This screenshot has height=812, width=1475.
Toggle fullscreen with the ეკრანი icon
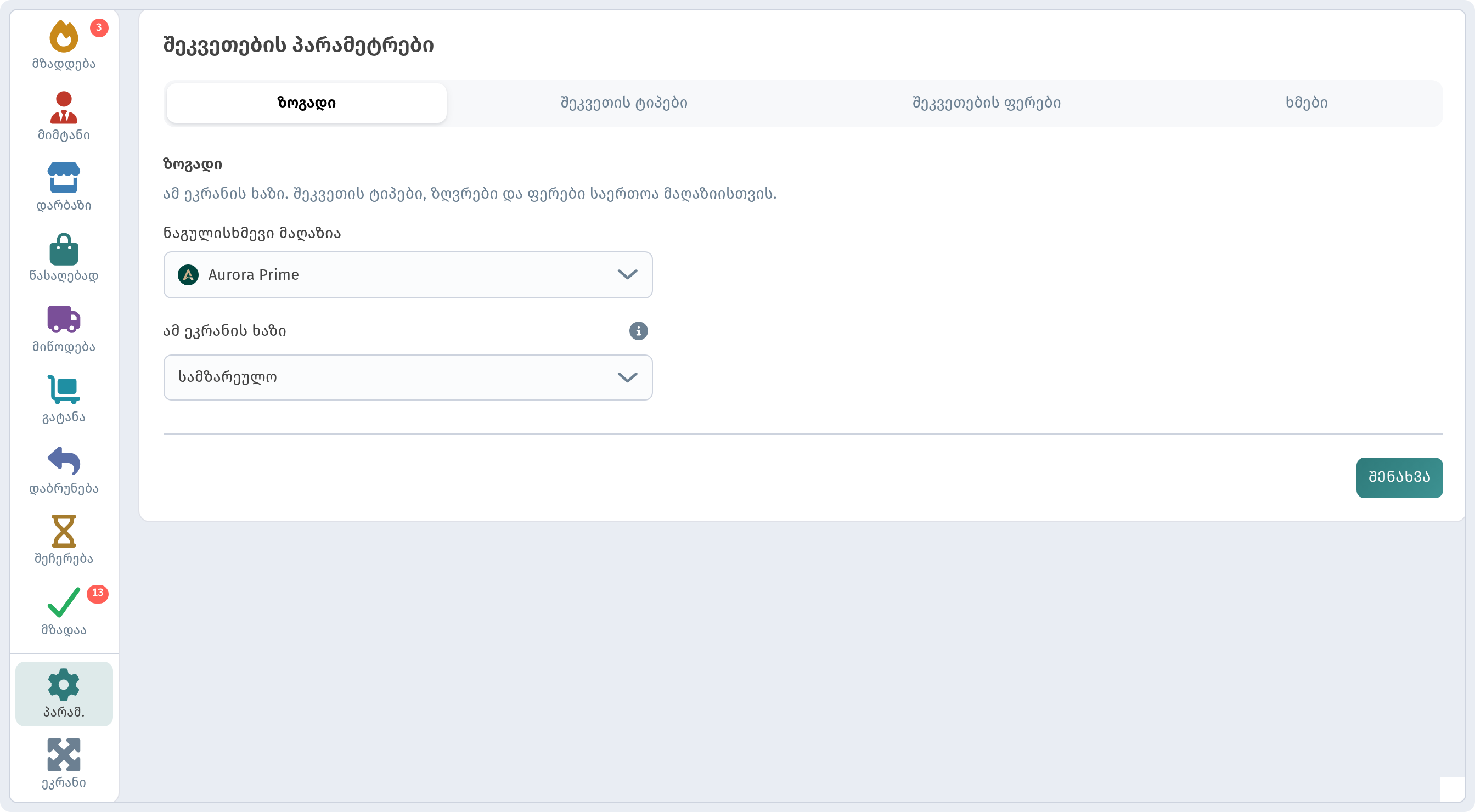64,755
